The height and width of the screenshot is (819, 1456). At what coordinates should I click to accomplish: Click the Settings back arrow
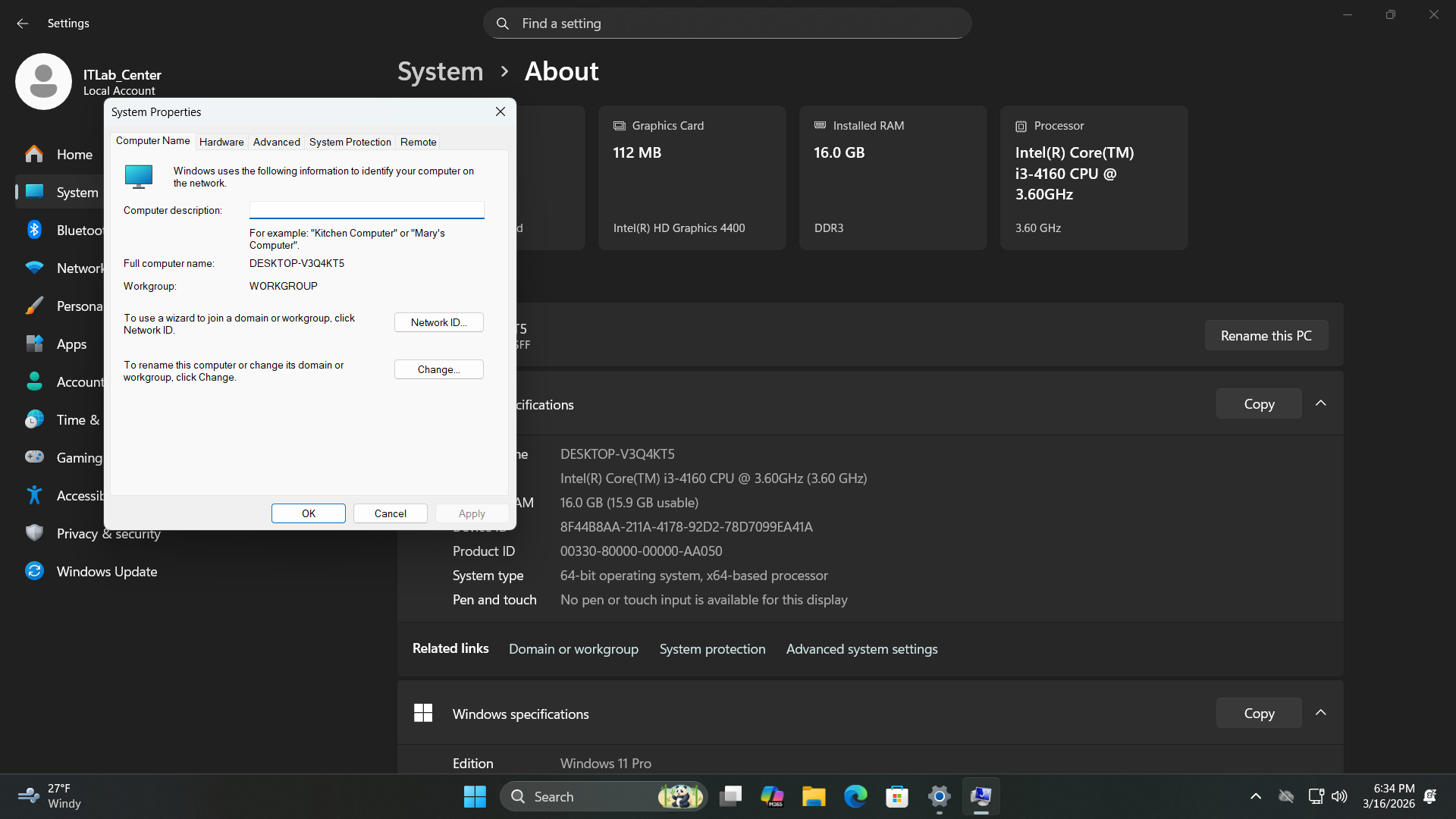[23, 24]
